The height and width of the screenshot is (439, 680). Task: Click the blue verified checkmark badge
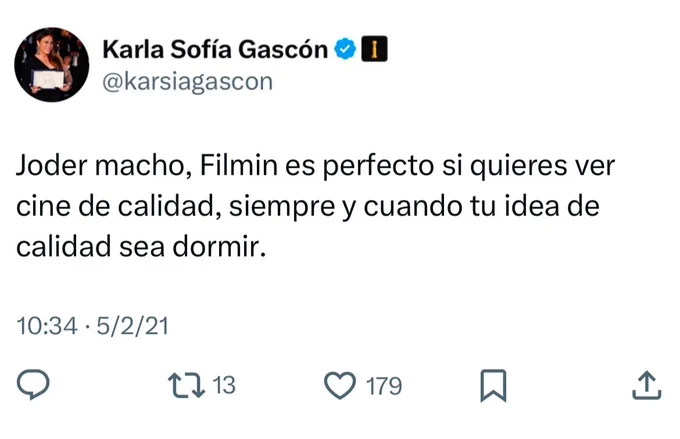(x=345, y=49)
